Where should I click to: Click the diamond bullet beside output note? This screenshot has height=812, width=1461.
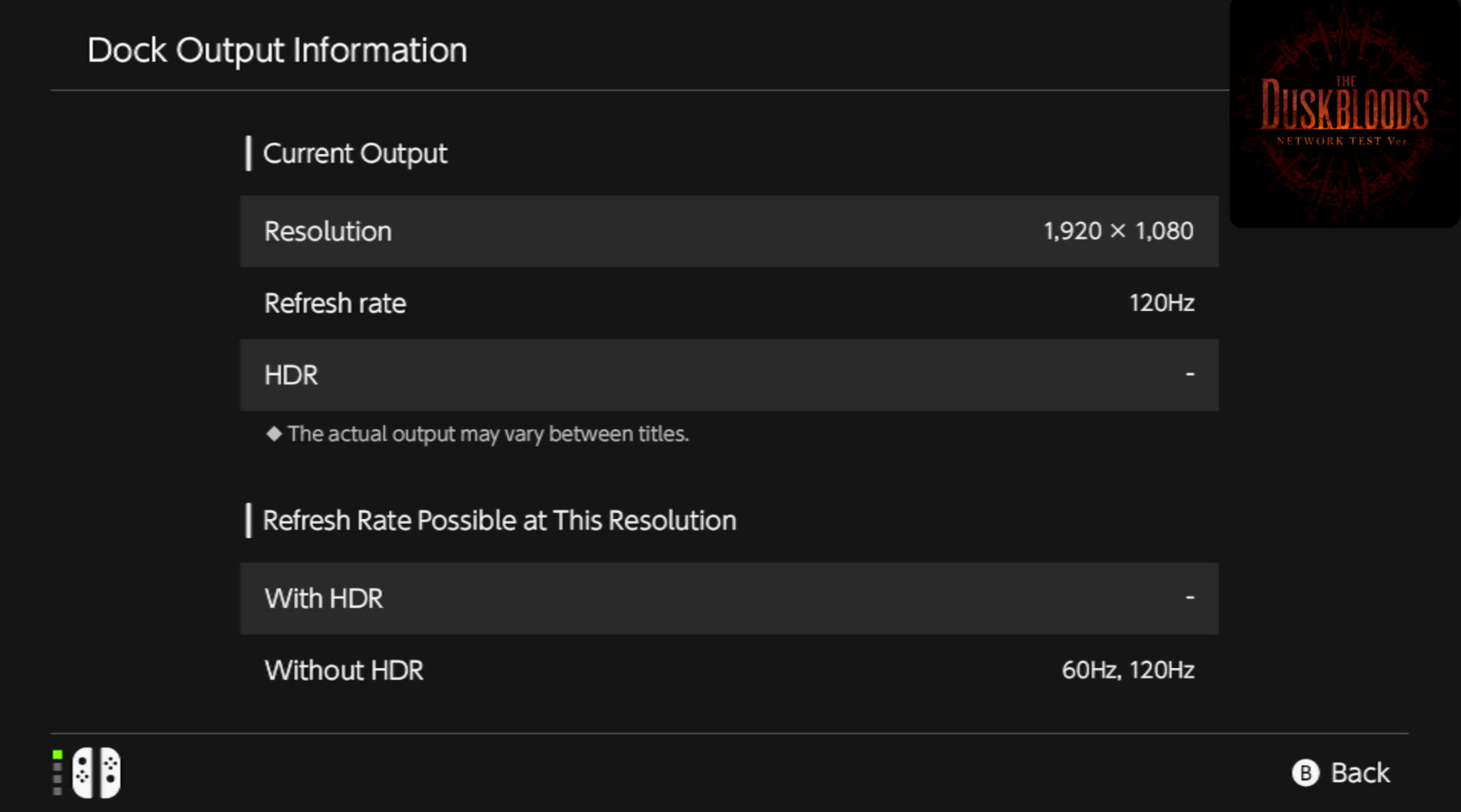pos(274,434)
